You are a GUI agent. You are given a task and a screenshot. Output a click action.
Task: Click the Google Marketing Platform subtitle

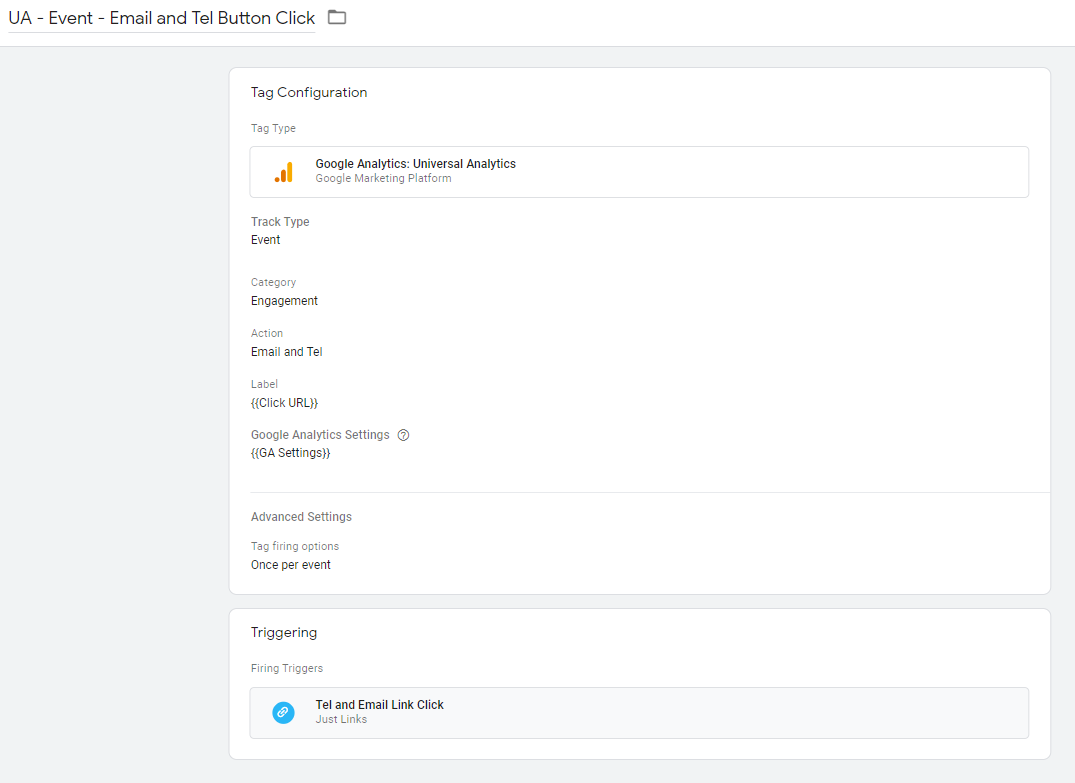383,179
